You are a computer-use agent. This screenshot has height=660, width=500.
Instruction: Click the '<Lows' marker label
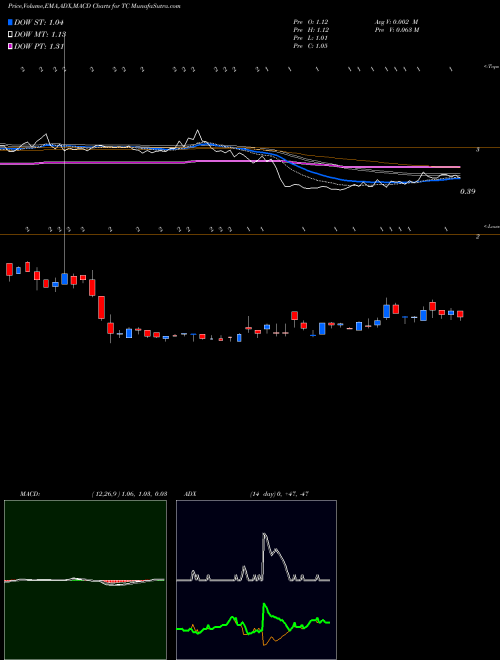click(x=492, y=226)
